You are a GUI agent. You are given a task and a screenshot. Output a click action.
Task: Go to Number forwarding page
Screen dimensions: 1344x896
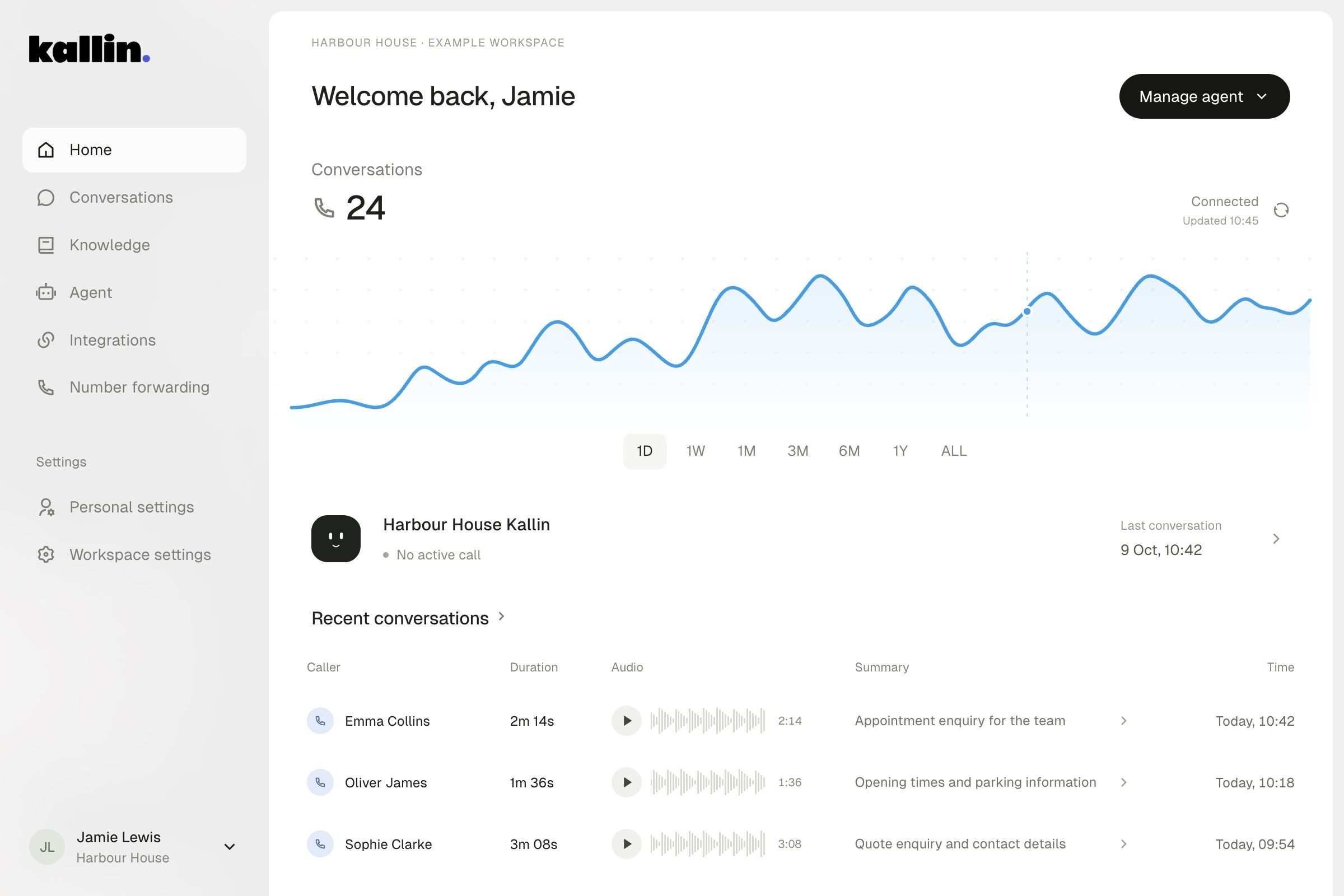134,388
